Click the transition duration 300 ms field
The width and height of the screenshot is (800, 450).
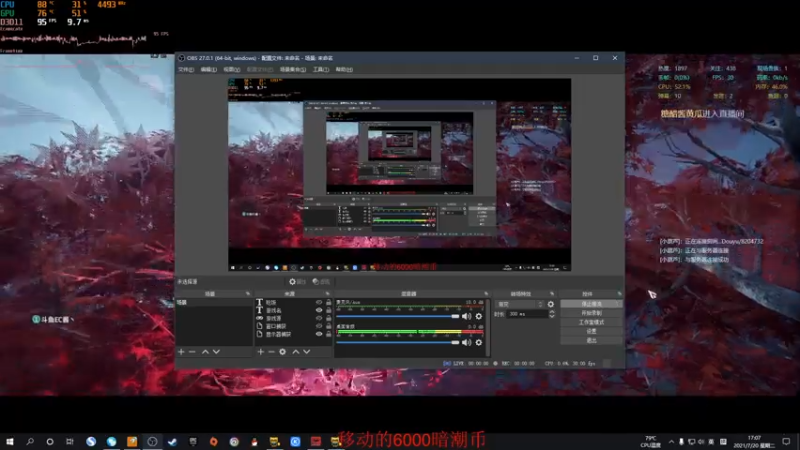528,314
